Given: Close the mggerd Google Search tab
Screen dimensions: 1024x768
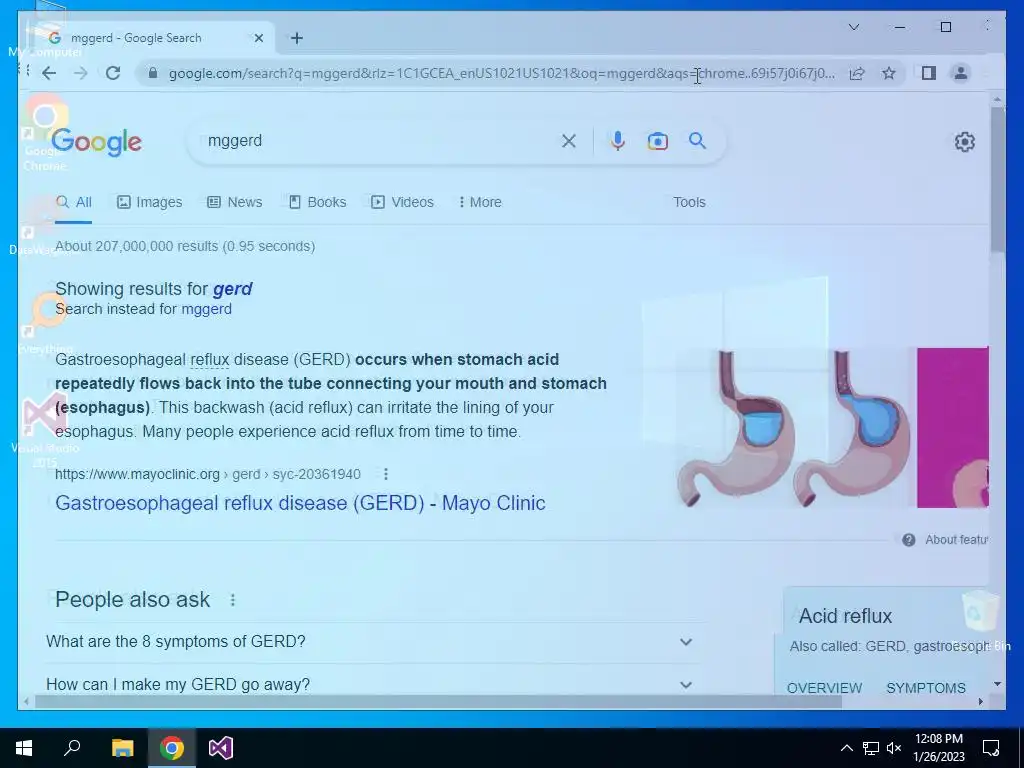Looking at the screenshot, I should (259, 38).
